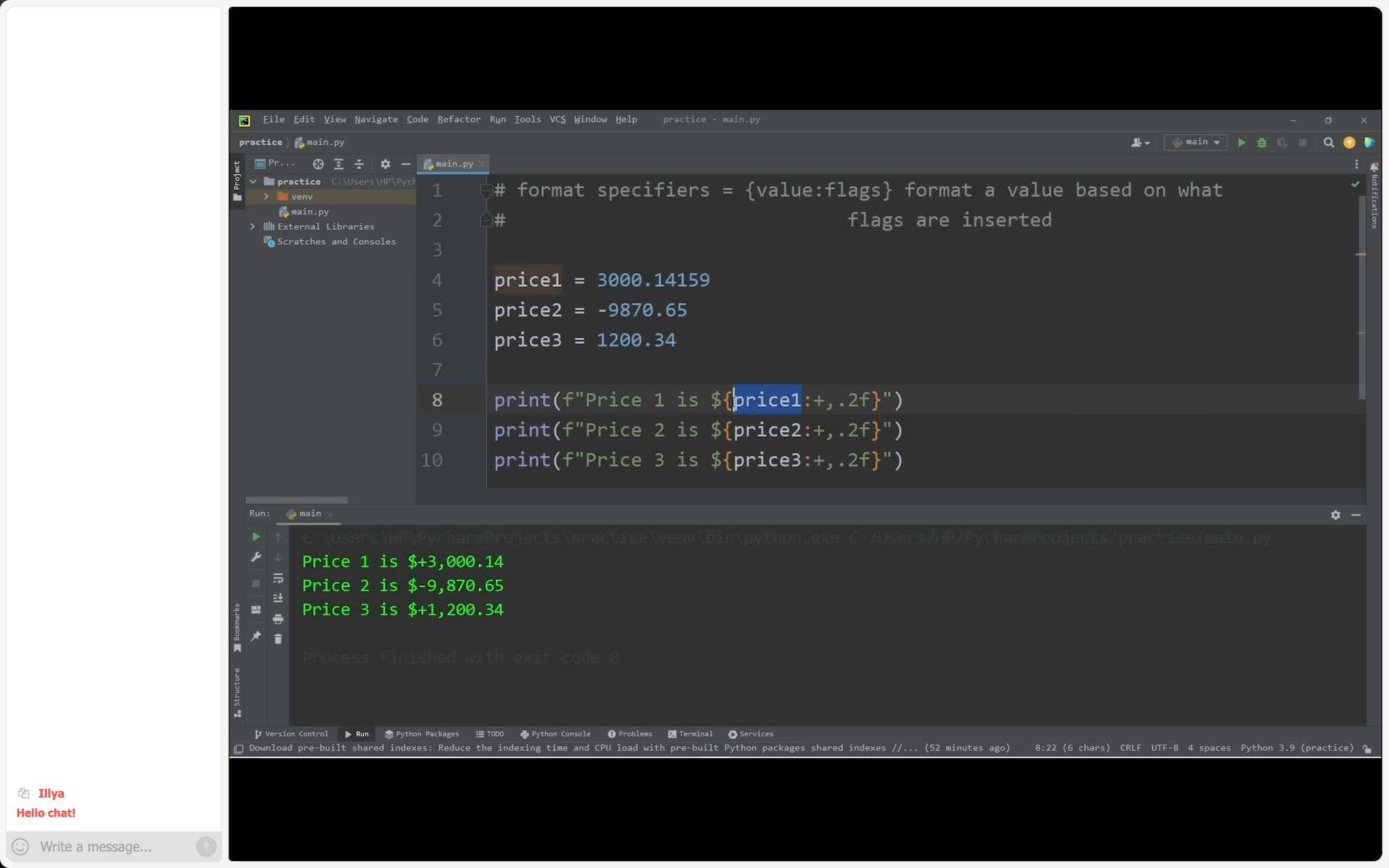Open Python Packages tool window

coord(422,734)
